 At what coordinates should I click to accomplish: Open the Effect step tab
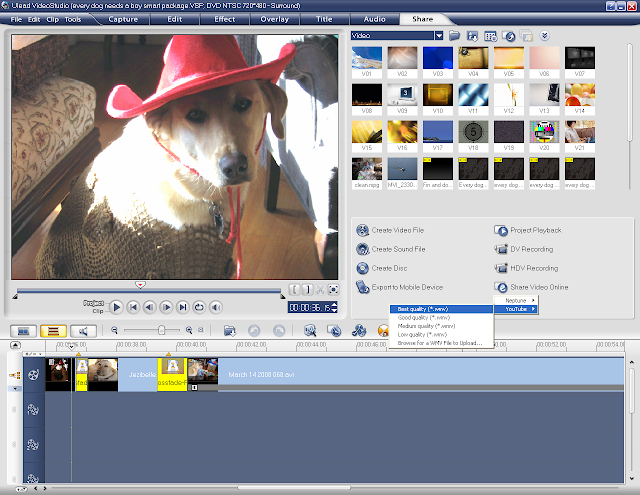point(224,19)
